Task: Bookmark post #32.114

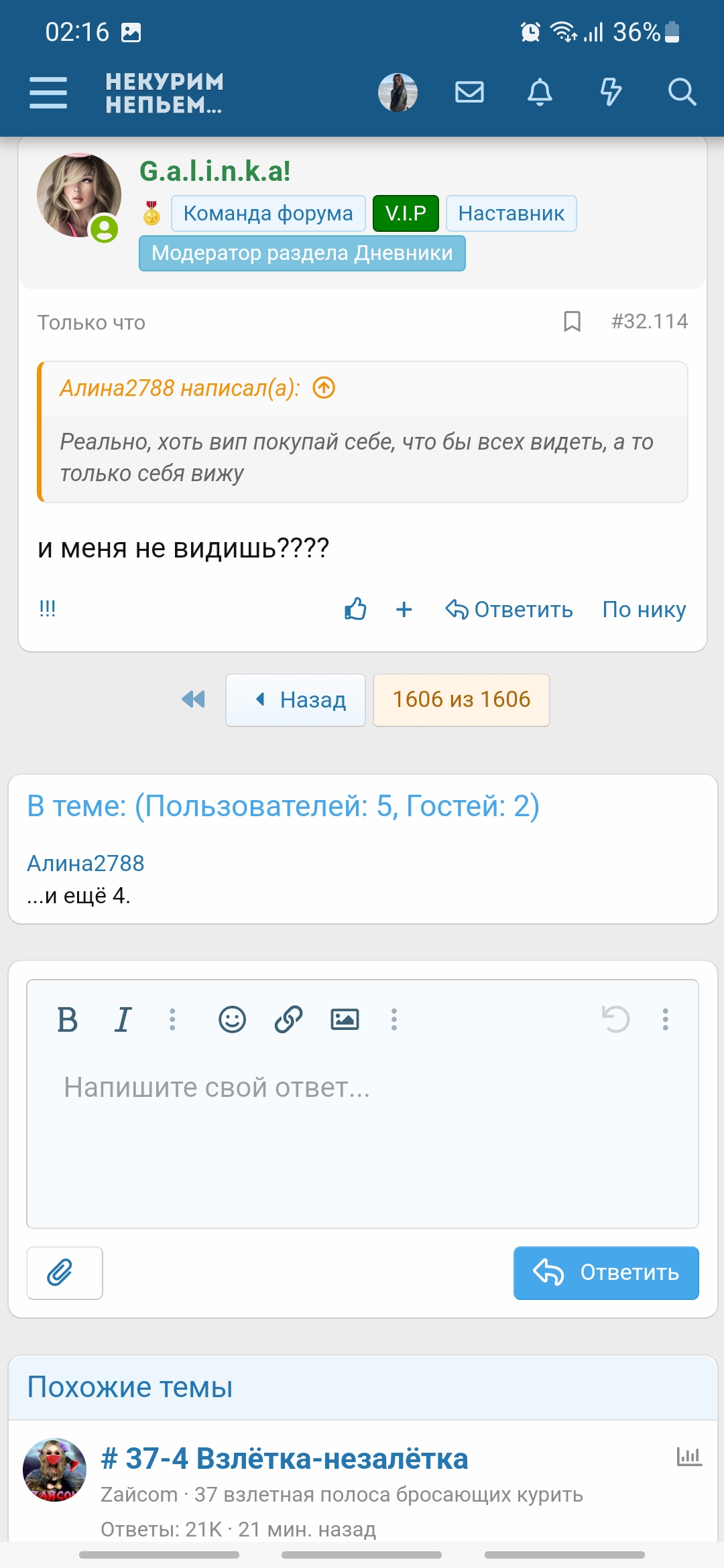Action: 572,322
